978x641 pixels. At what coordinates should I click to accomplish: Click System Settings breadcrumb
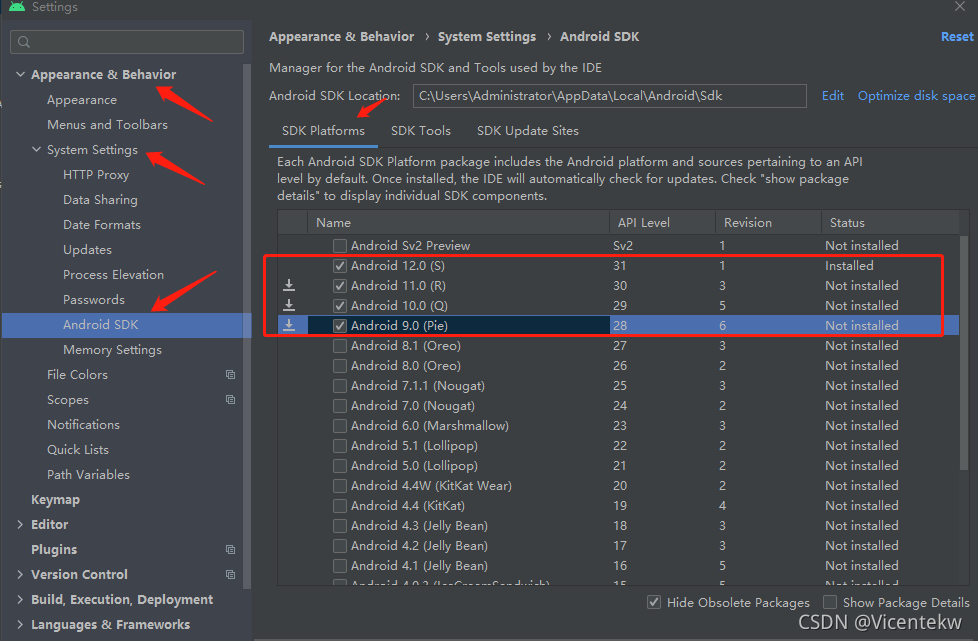(x=487, y=37)
